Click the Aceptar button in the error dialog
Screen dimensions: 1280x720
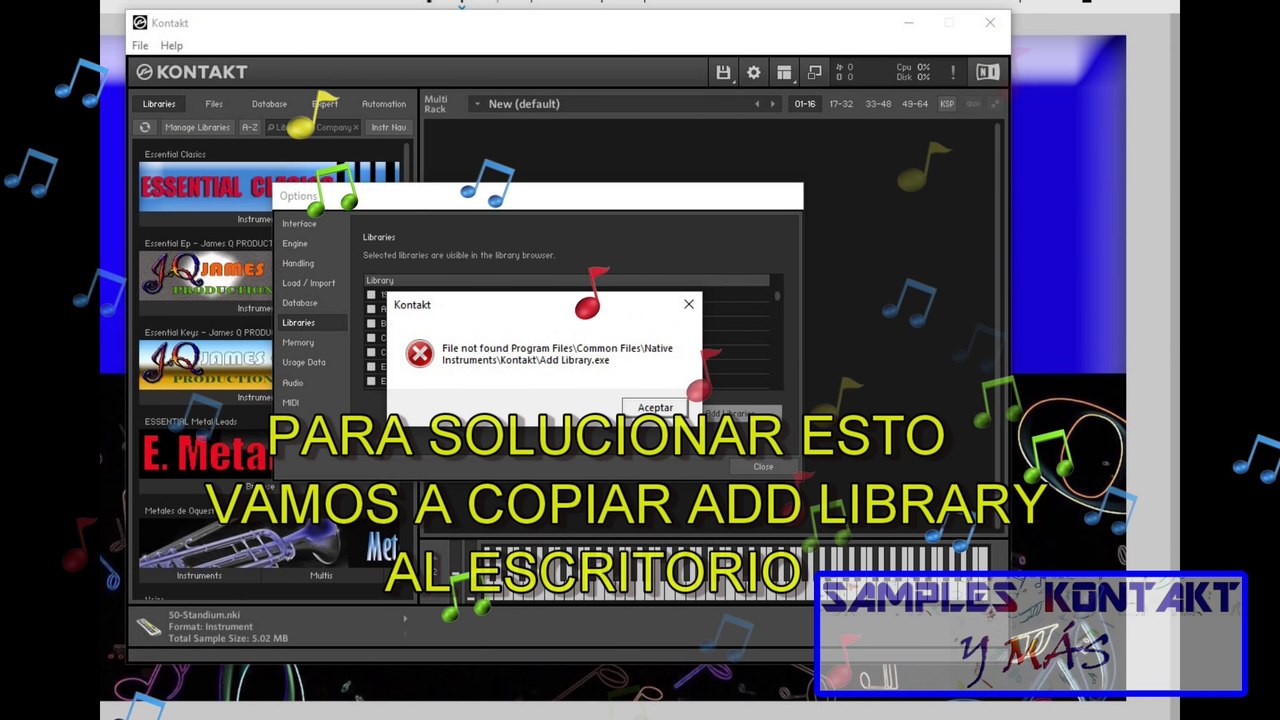tap(655, 407)
